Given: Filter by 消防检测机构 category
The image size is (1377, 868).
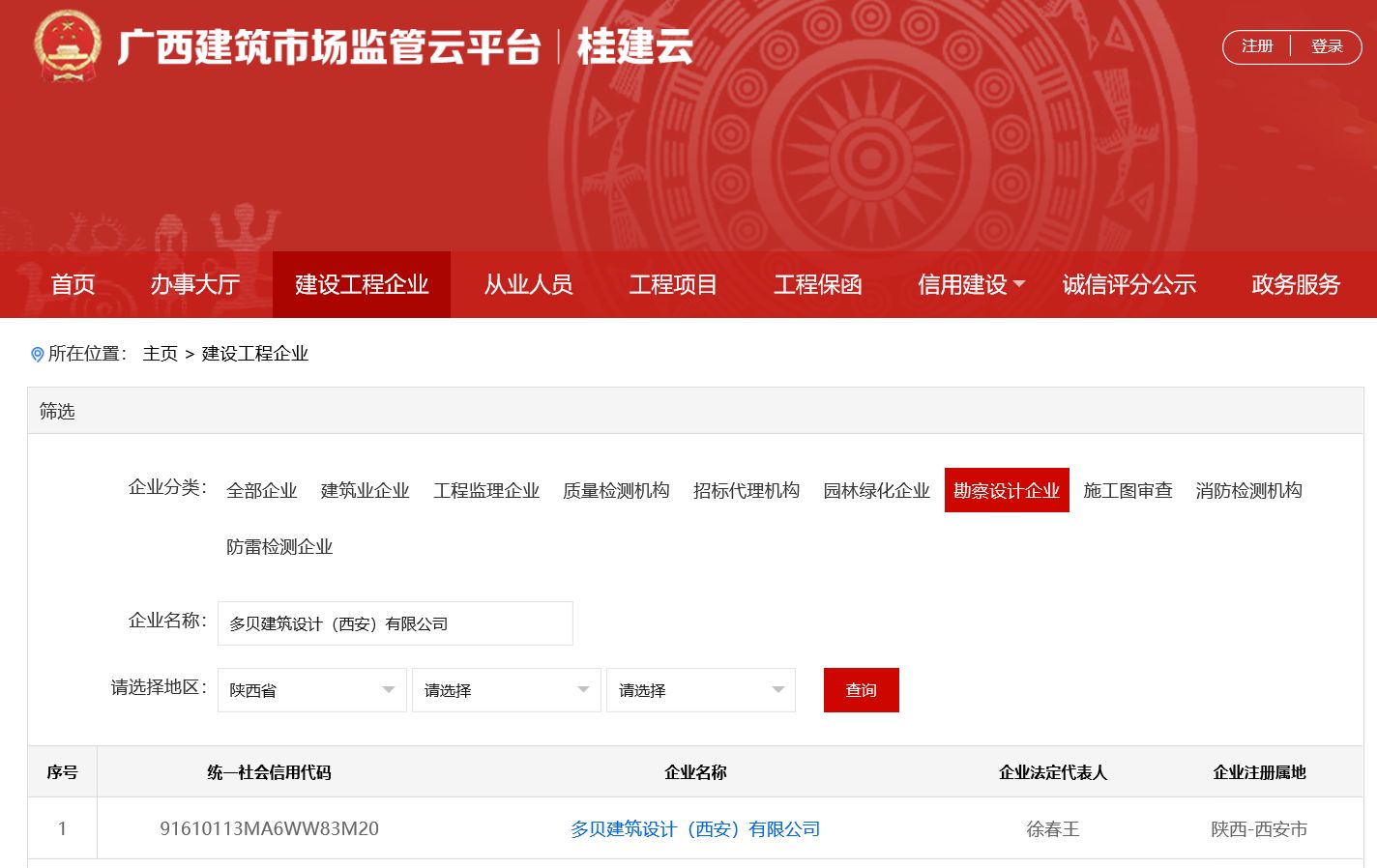Looking at the screenshot, I should click(x=1248, y=490).
